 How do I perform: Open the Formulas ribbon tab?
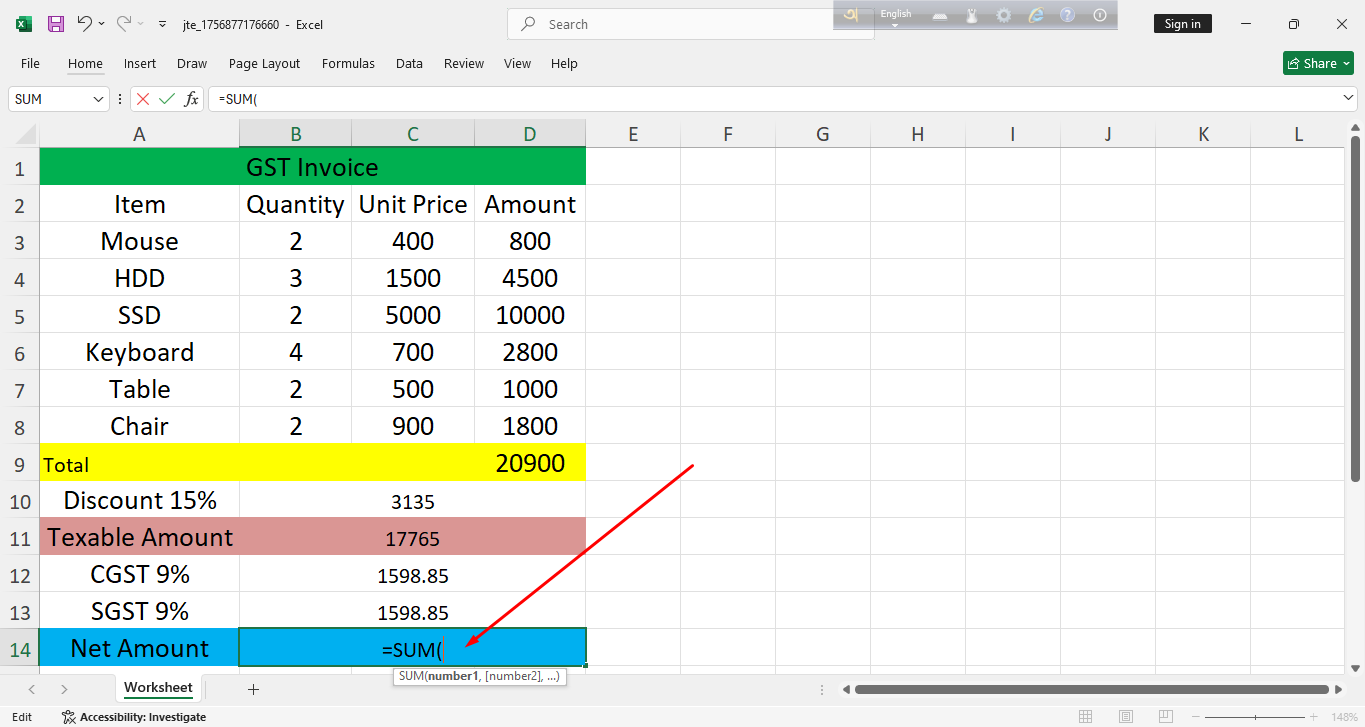click(348, 63)
